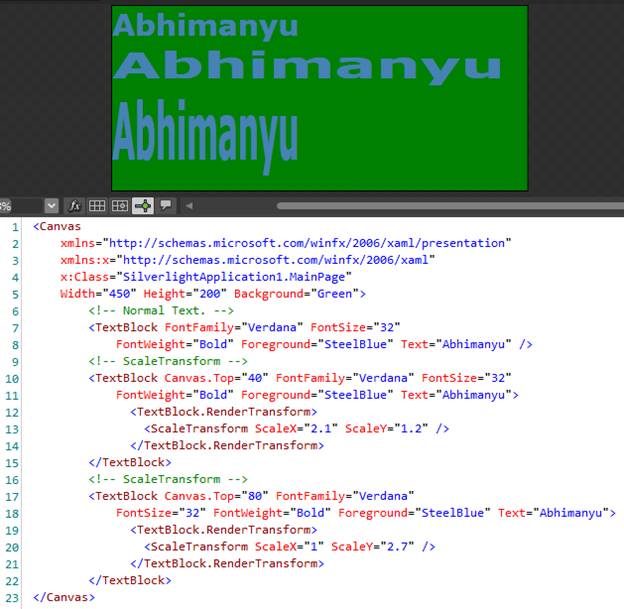Click ScaleY="2.7" attribute
This screenshot has width=624, height=609.
372,547
